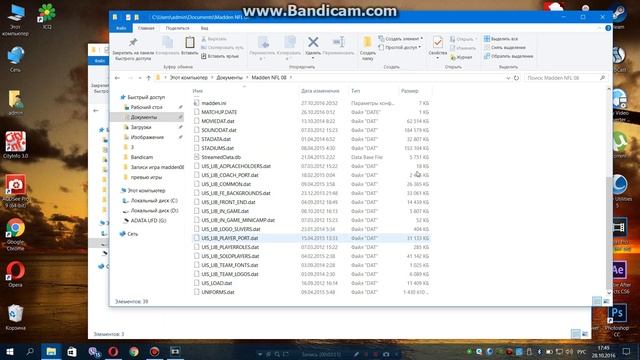Image resolution: width=640 pixels, height=360 pixels.
Task: Click Вставить ярлык (Paste shortcut)
Action: tap(220, 56)
